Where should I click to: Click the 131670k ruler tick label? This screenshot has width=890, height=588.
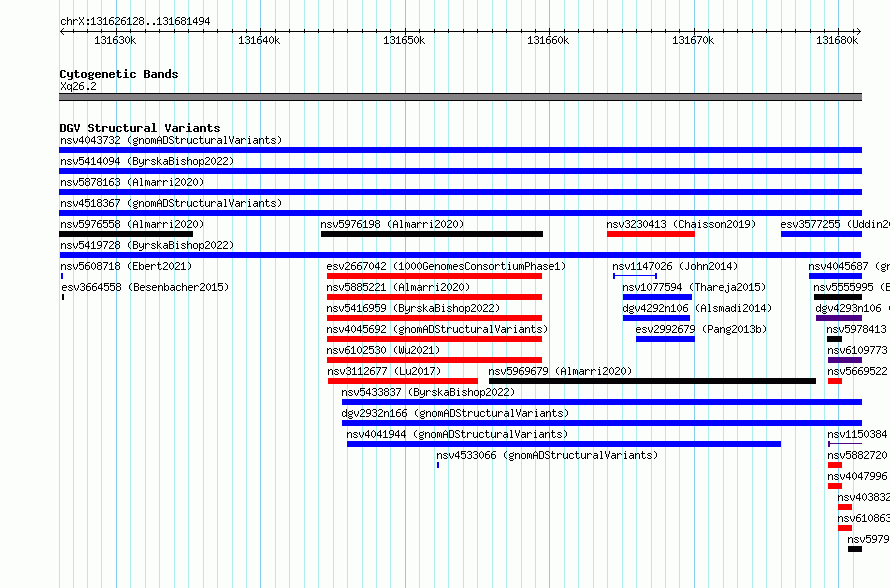tap(693, 40)
